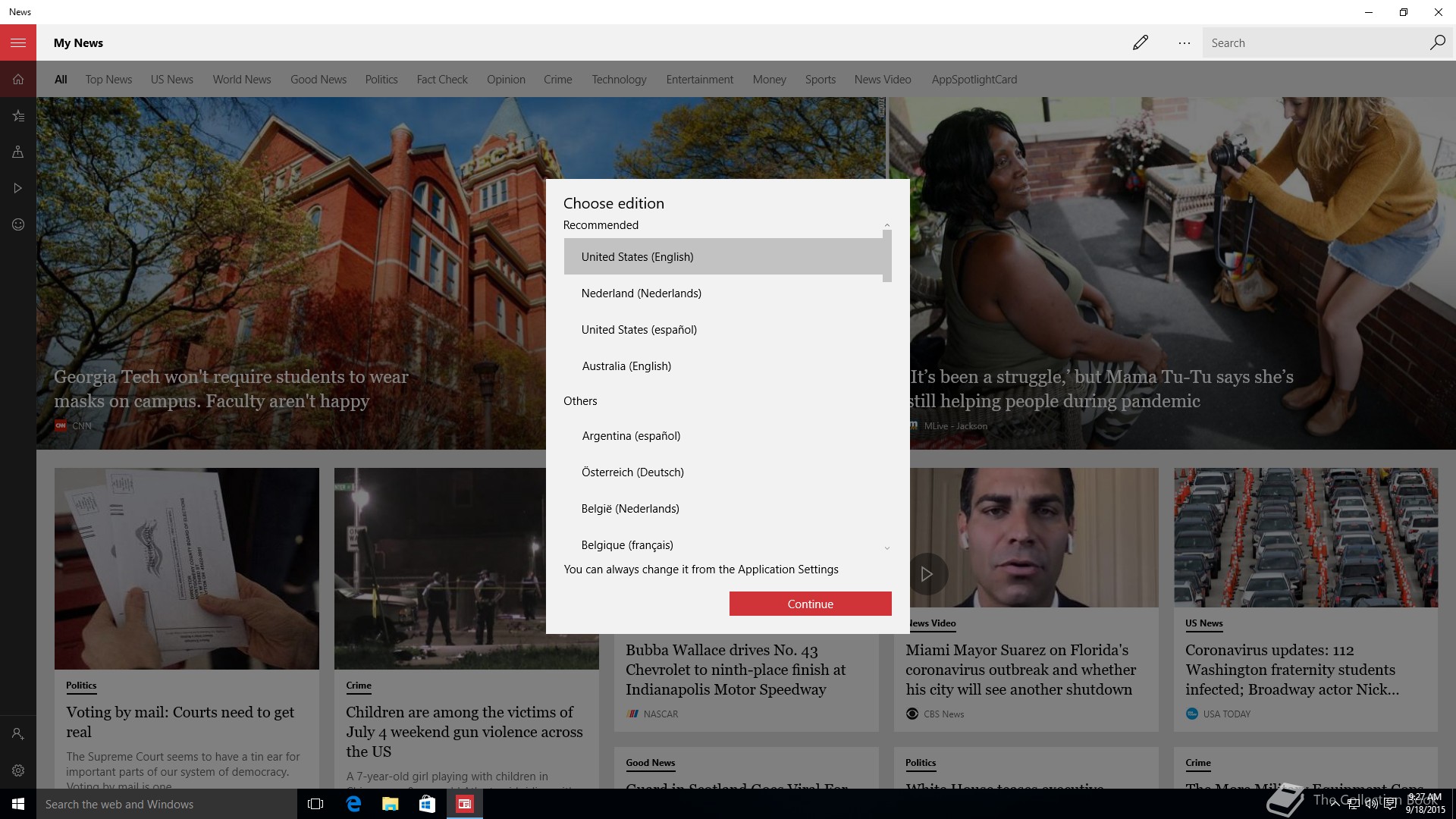This screenshot has width=1456, height=819.
Task: Play the Miami Mayor Suarez video
Action: (926, 574)
